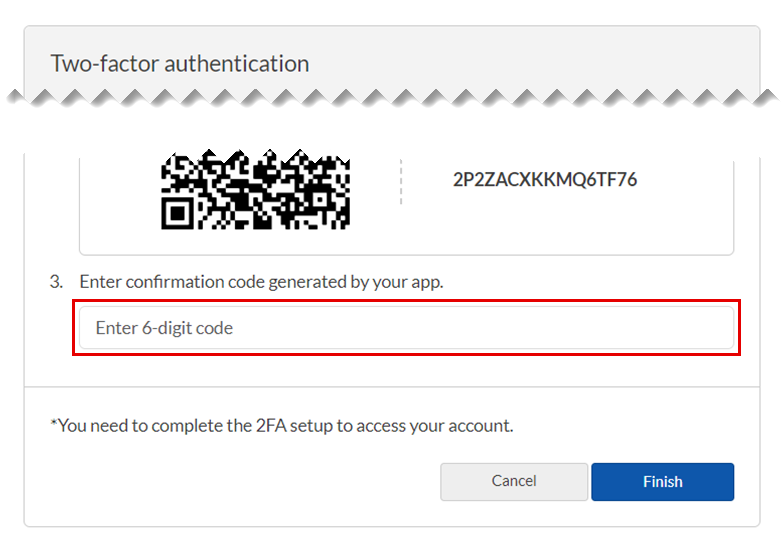Screen dimensions: 783x550
Task: Click the placeholder text 'Enter 6-digit code'
Action: click(164, 328)
